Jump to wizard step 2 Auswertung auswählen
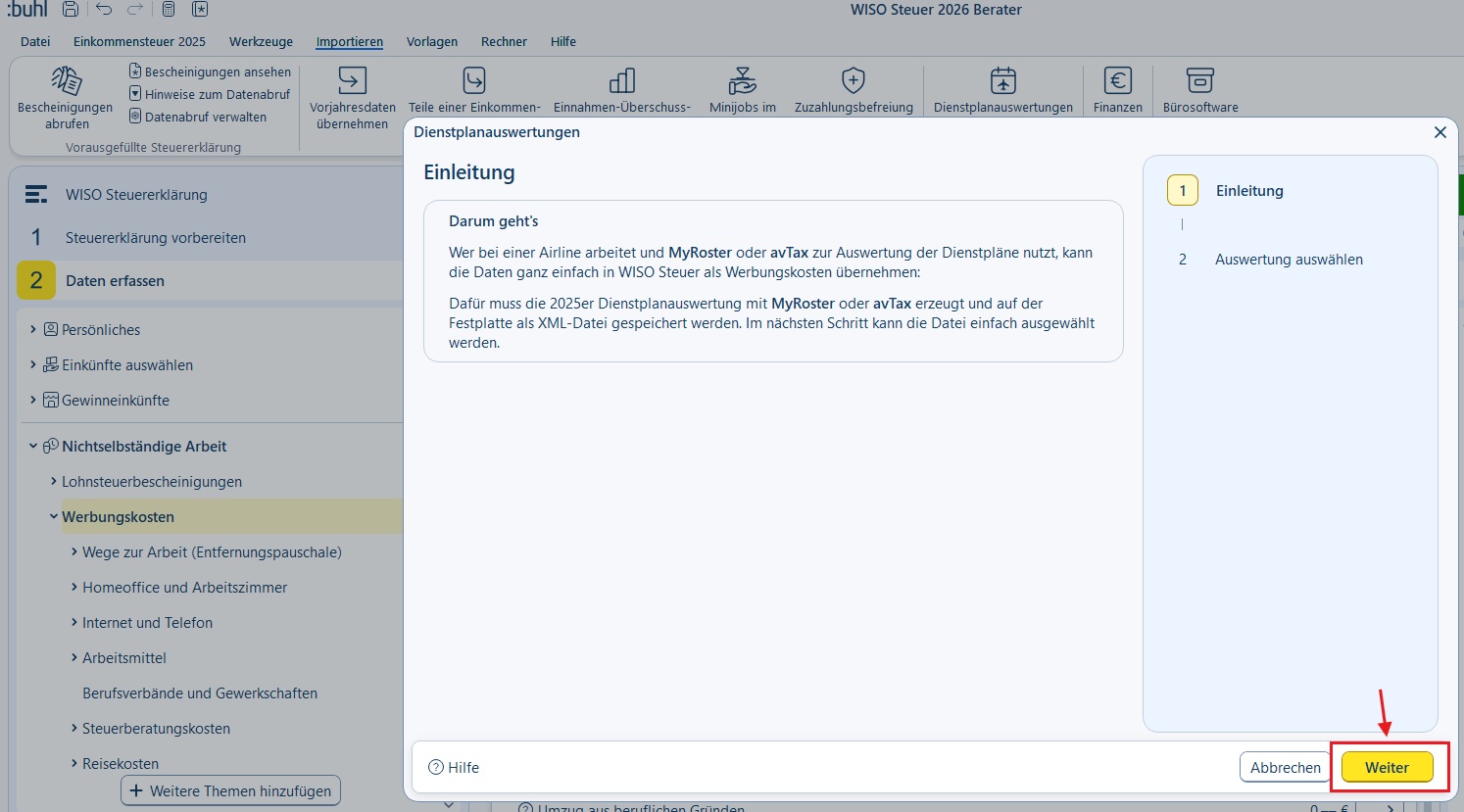The image size is (1464, 812). point(1270,259)
